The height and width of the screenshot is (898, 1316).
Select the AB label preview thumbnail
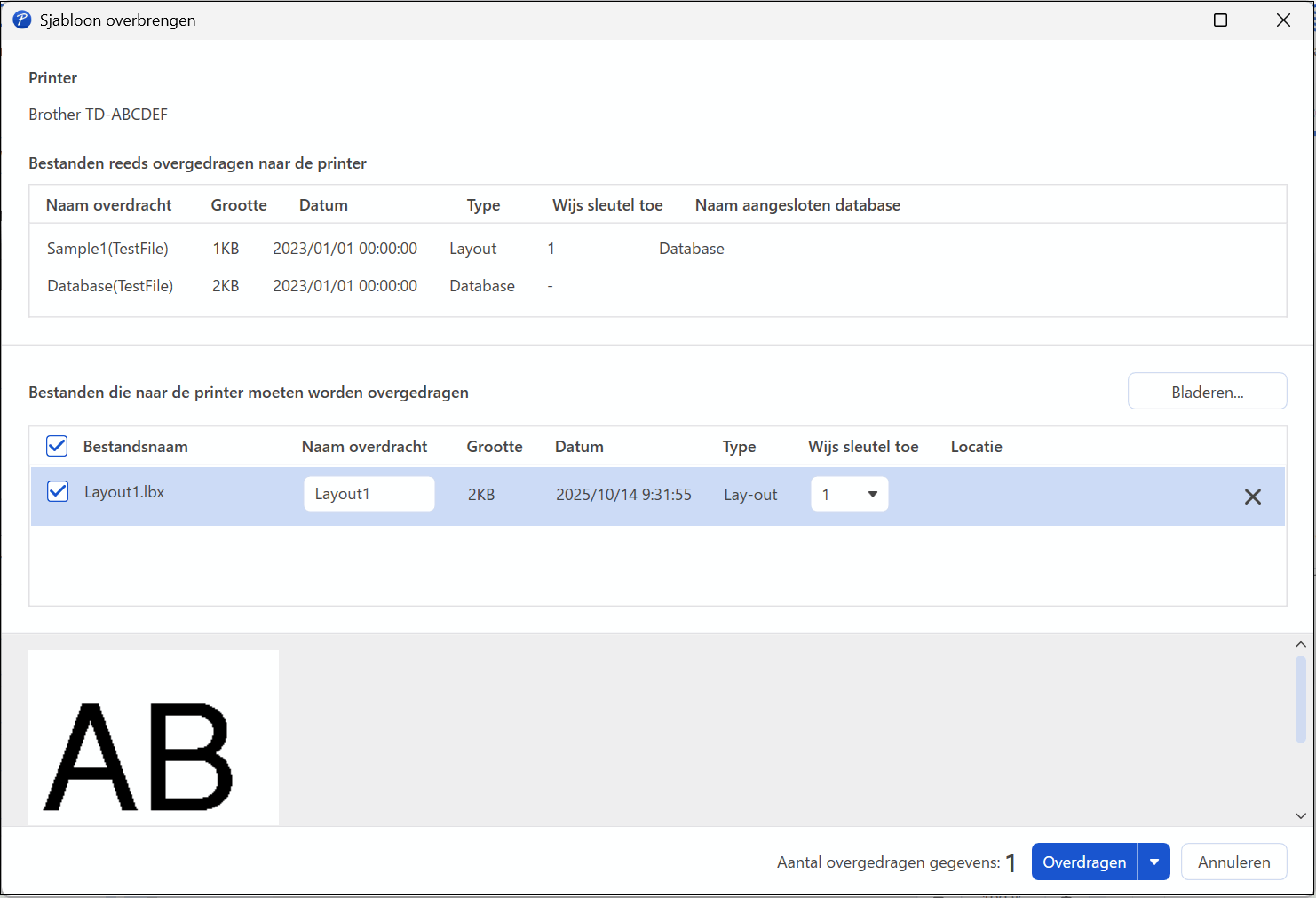tap(154, 738)
